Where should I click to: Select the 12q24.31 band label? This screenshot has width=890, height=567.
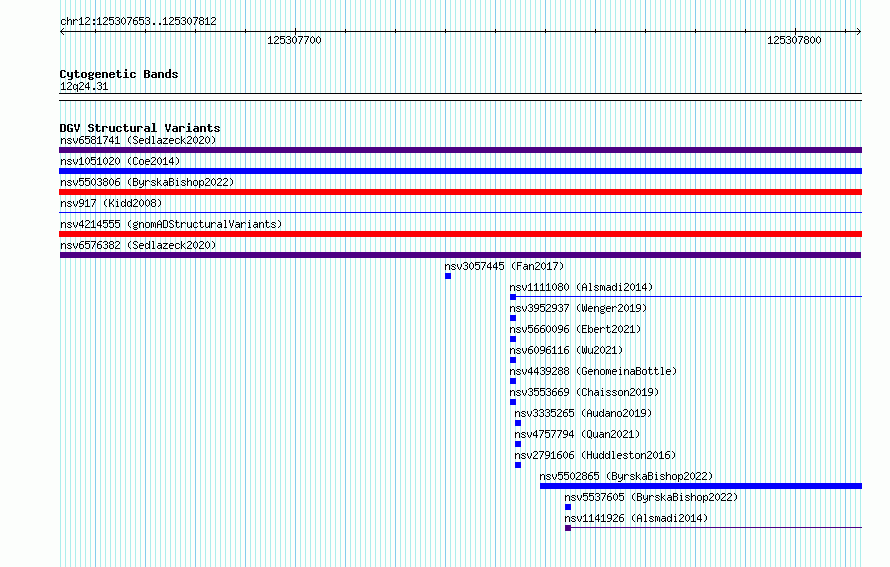tap(84, 86)
